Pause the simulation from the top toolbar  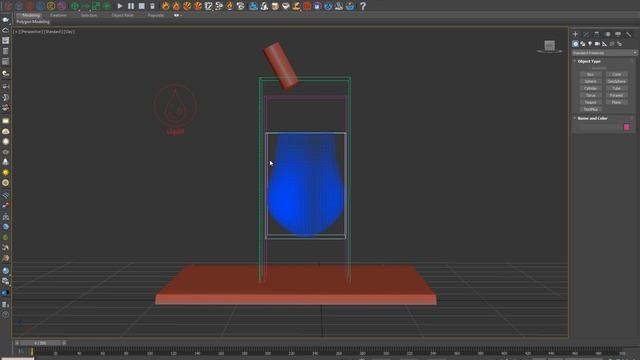131,6
